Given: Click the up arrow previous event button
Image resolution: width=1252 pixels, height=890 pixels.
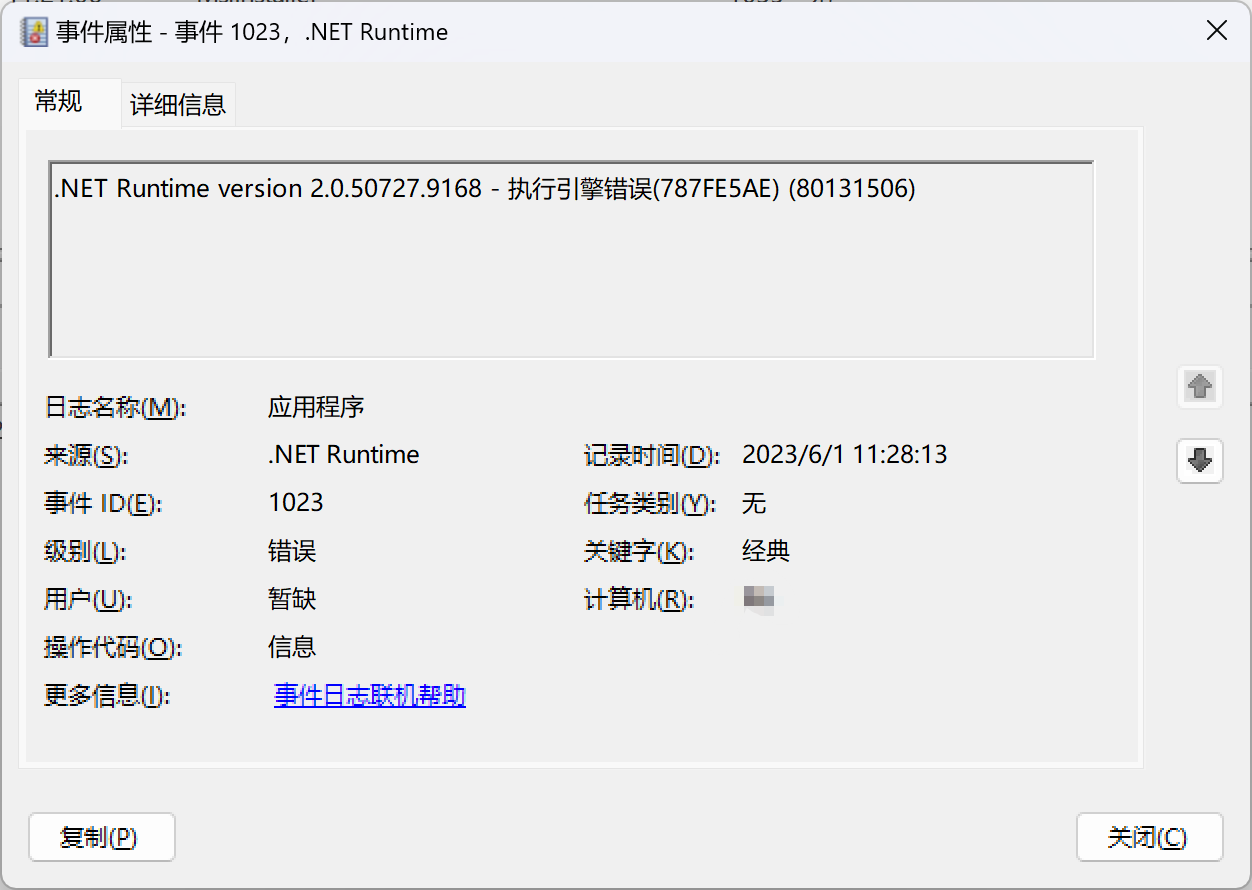Looking at the screenshot, I should pyautogui.click(x=1200, y=386).
